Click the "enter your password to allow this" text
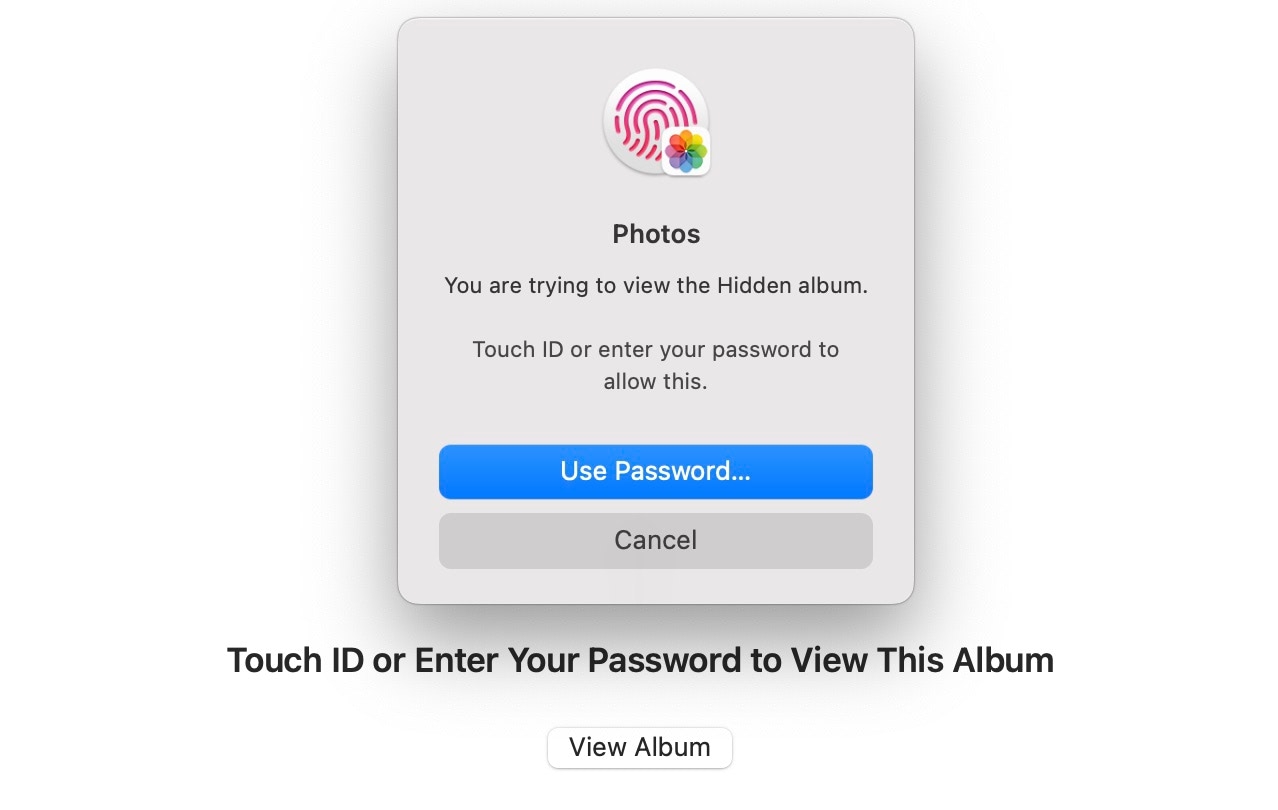This screenshot has height=810, width=1278. pos(656,365)
